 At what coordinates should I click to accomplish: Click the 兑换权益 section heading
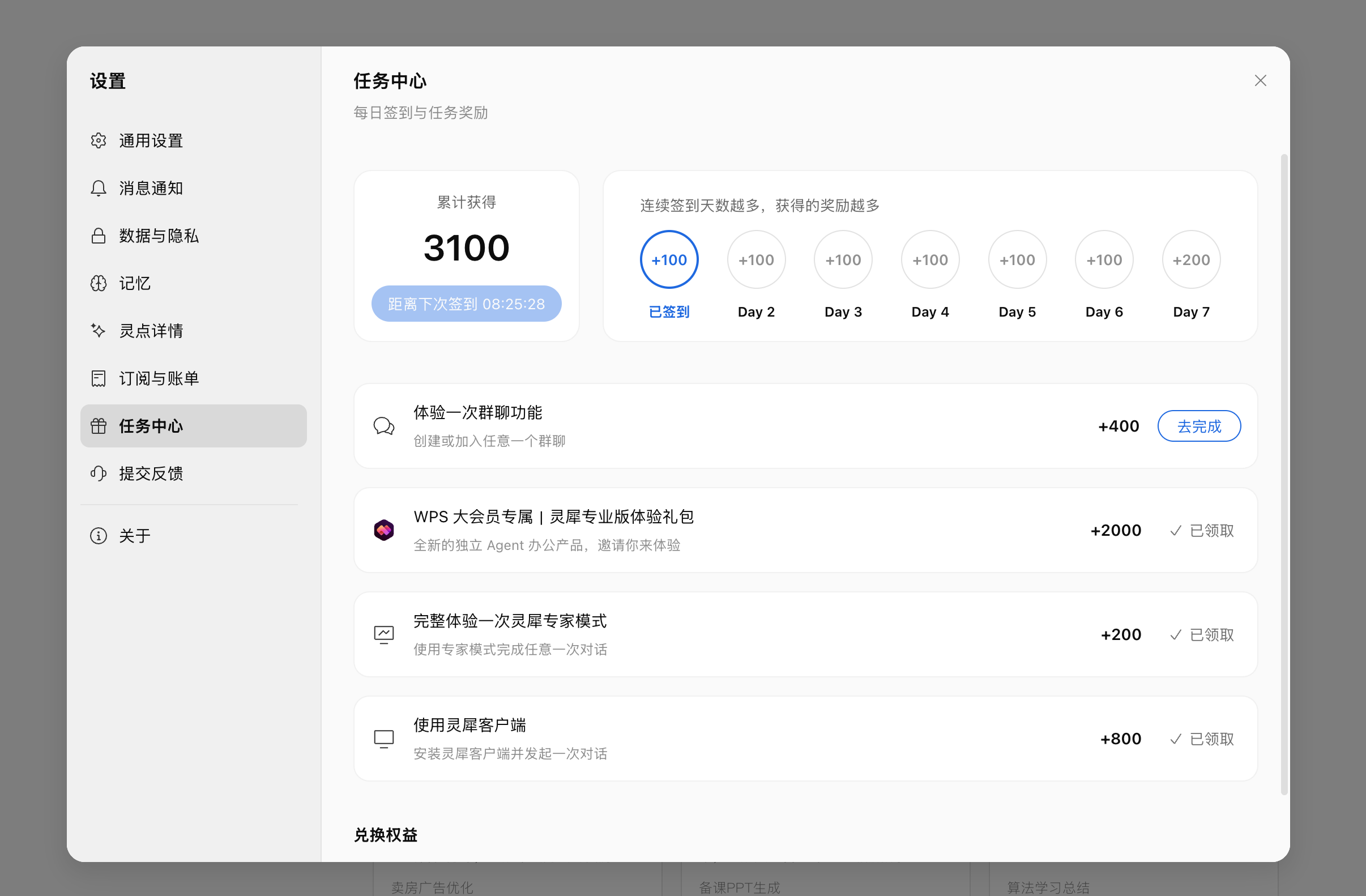tap(386, 835)
